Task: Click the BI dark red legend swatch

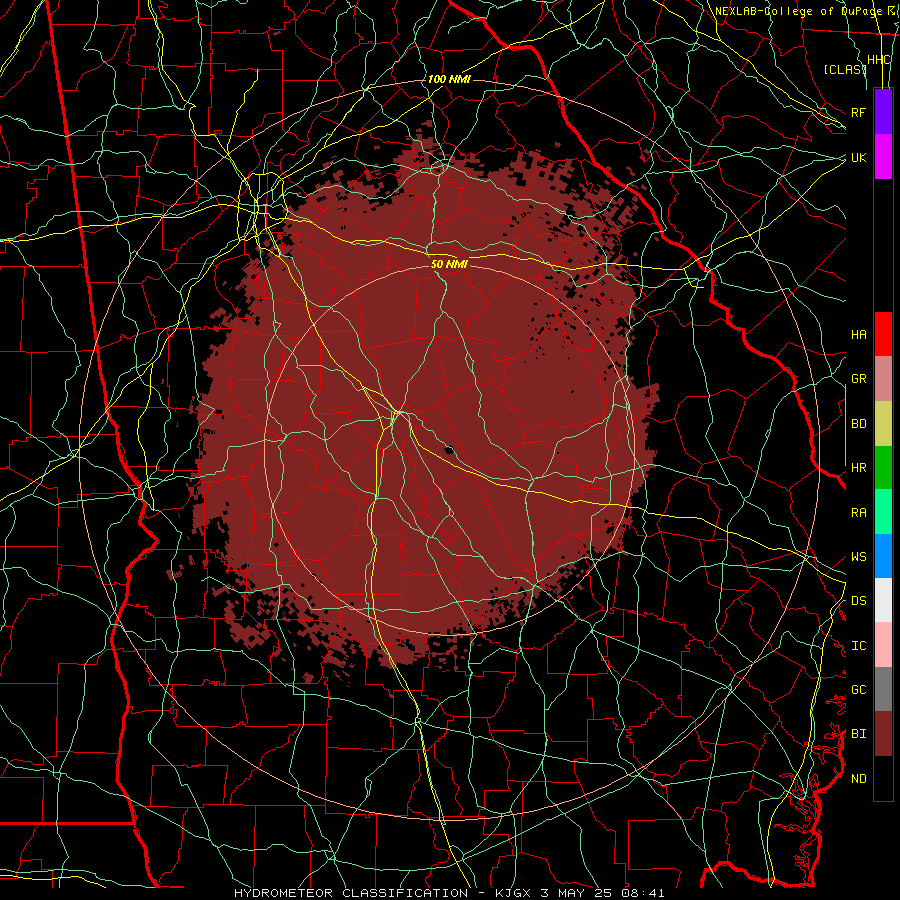Action: click(x=883, y=734)
